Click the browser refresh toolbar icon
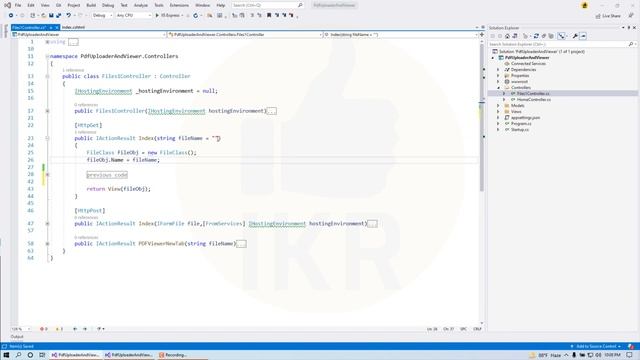 click(196, 16)
